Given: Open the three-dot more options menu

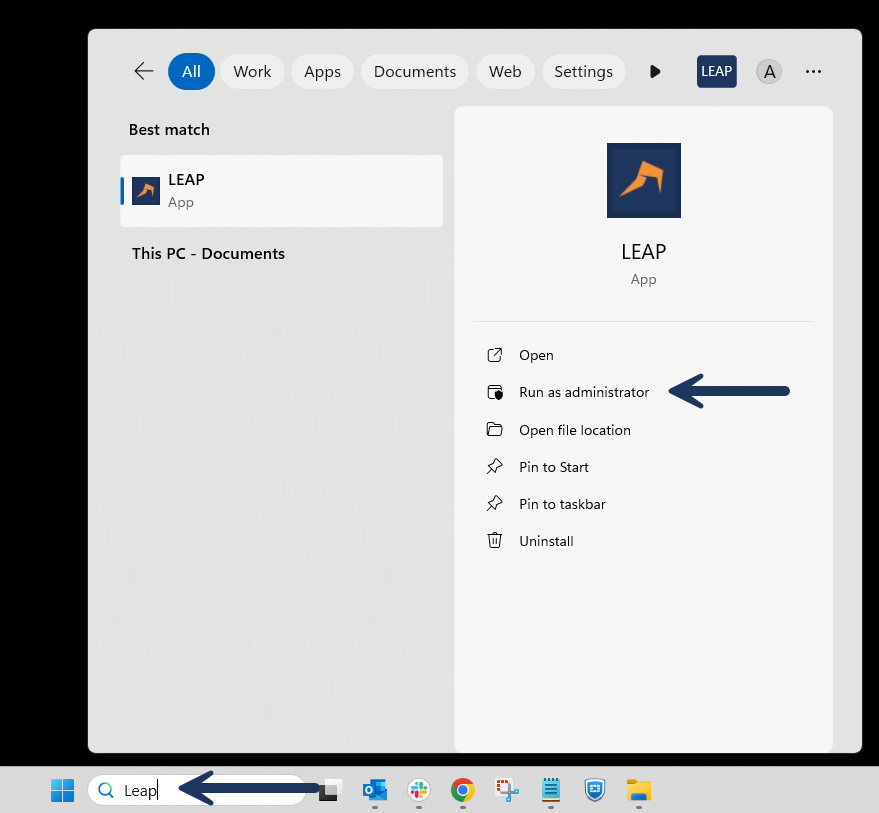Looking at the screenshot, I should [x=813, y=72].
